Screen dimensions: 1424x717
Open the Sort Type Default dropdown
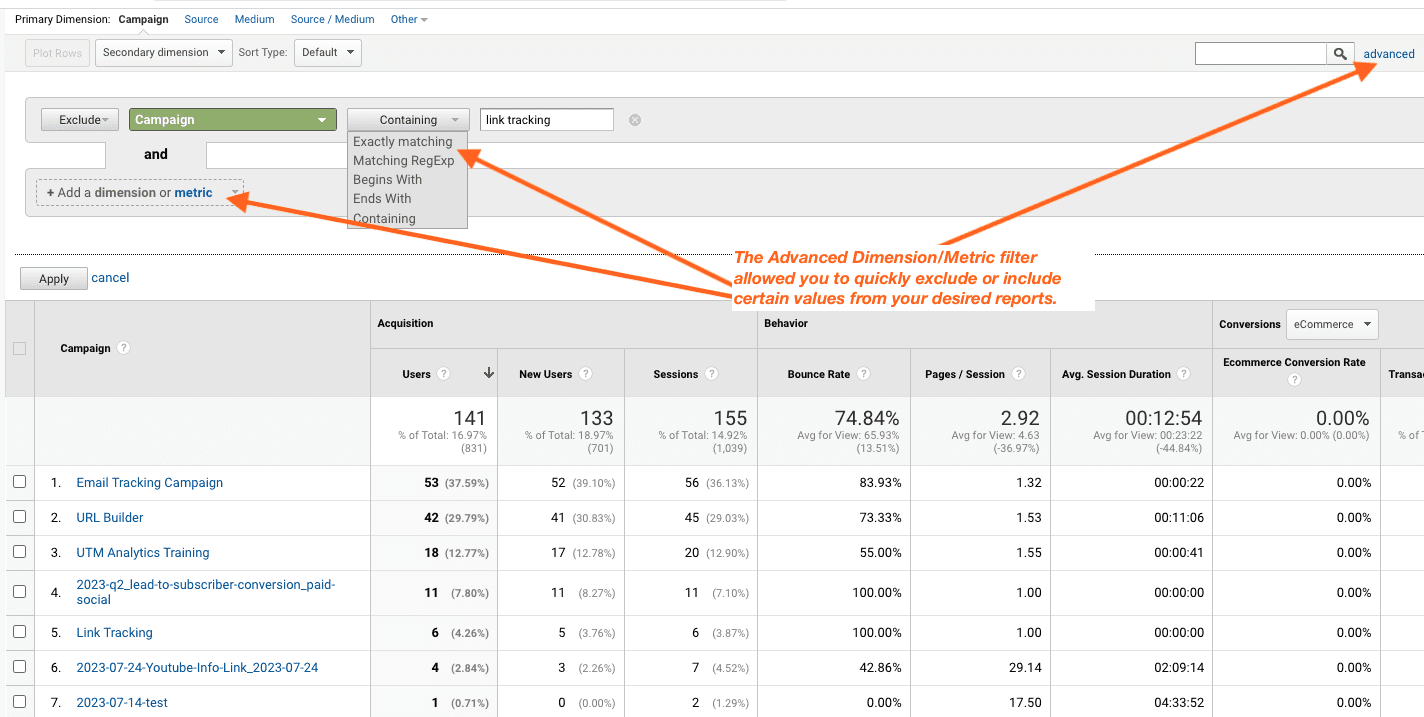[x=327, y=52]
